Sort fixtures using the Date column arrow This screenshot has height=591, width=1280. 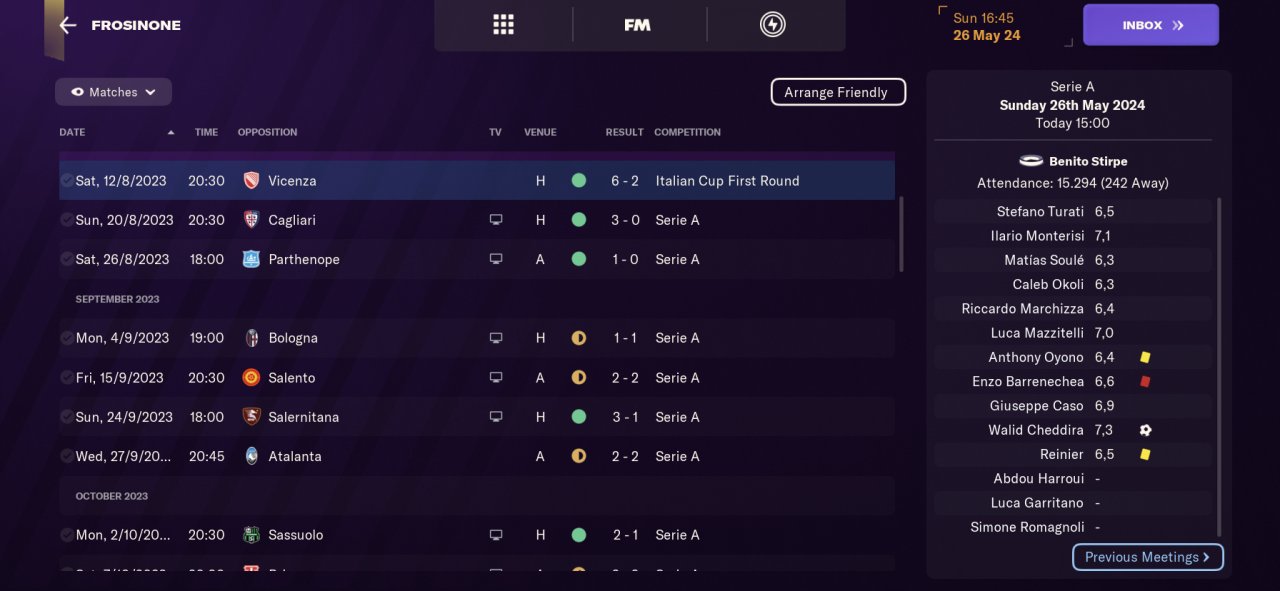pyautogui.click(x=171, y=132)
